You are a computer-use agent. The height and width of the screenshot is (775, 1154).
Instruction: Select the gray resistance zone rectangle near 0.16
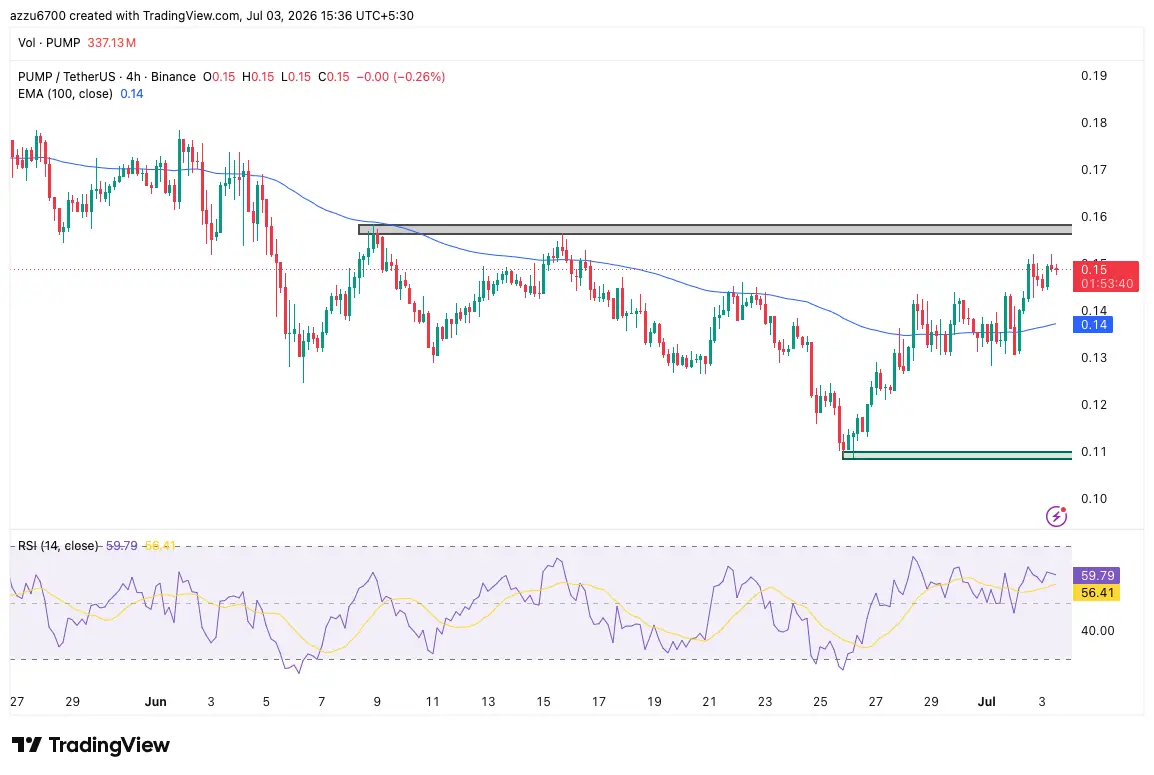[715, 230]
